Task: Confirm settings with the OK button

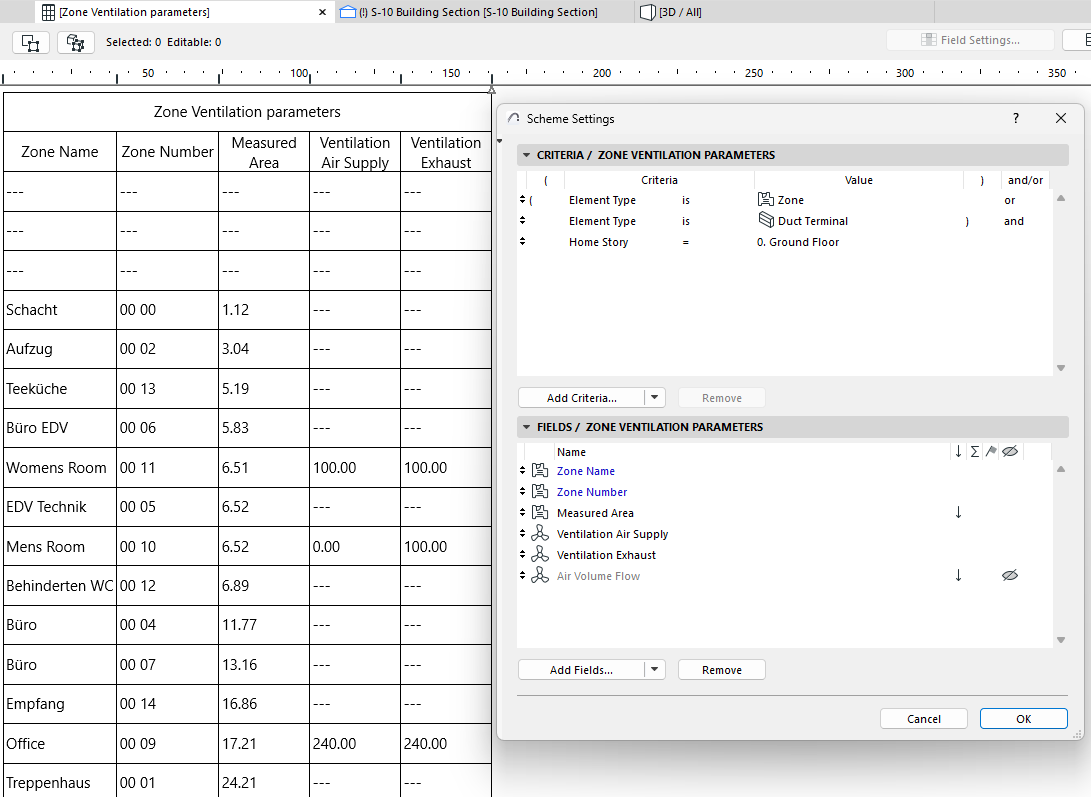Action: point(1023,718)
